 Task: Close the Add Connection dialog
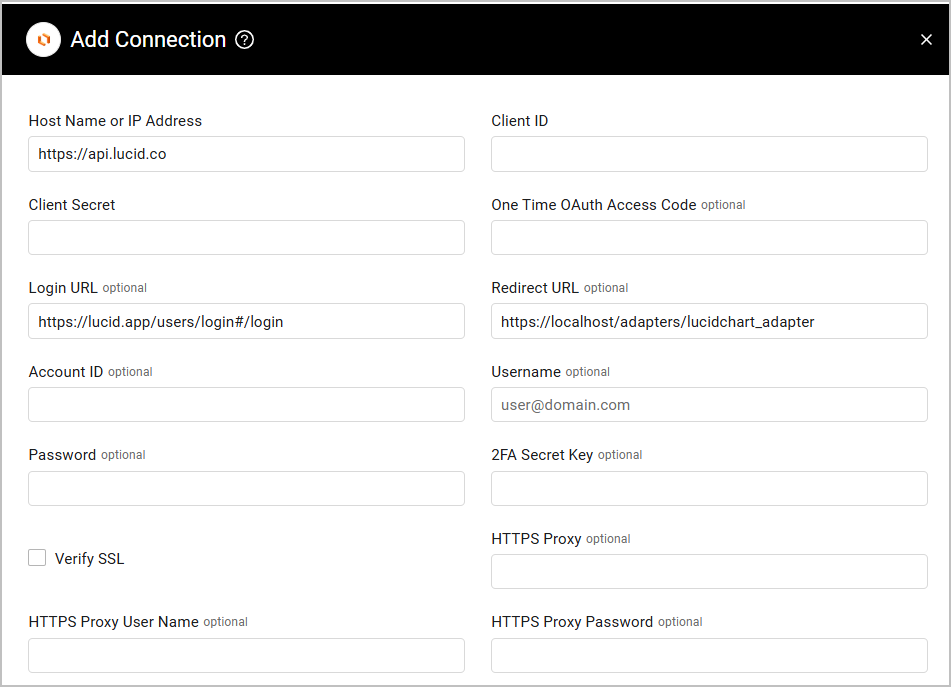point(926,40)
